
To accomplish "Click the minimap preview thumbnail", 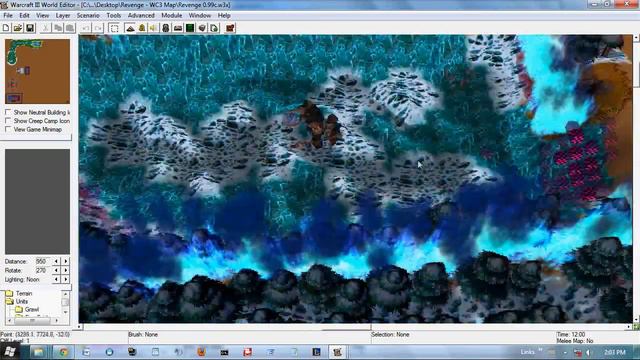I will [x=37, y=71].
